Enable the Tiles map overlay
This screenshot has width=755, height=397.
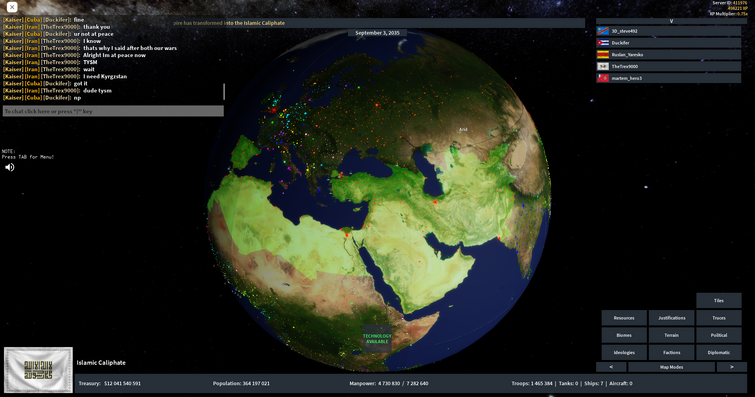(x=718, y=300)
